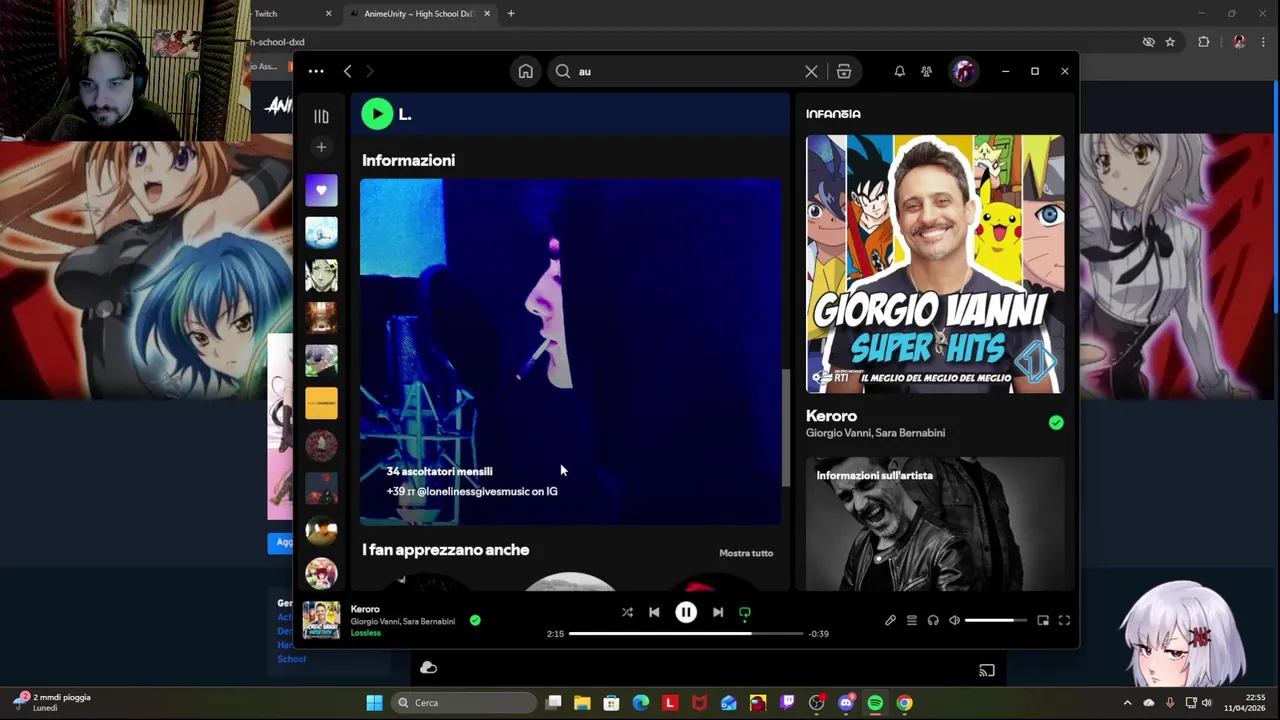
Task: Skip to next track
Action: click(718, 612)
